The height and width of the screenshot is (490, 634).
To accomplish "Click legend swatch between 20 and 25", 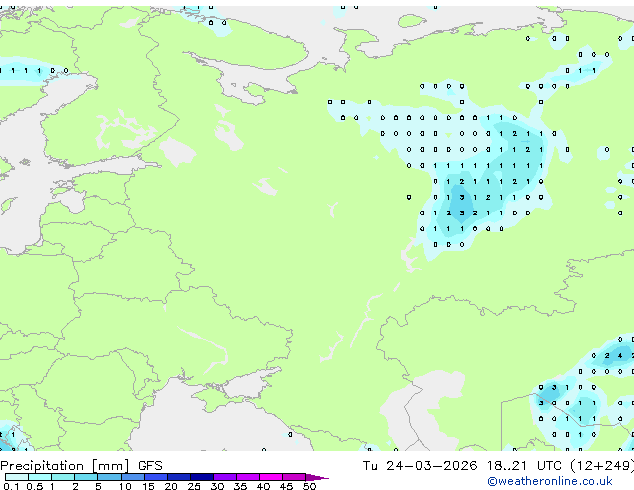I will click(x=179, y=477).
